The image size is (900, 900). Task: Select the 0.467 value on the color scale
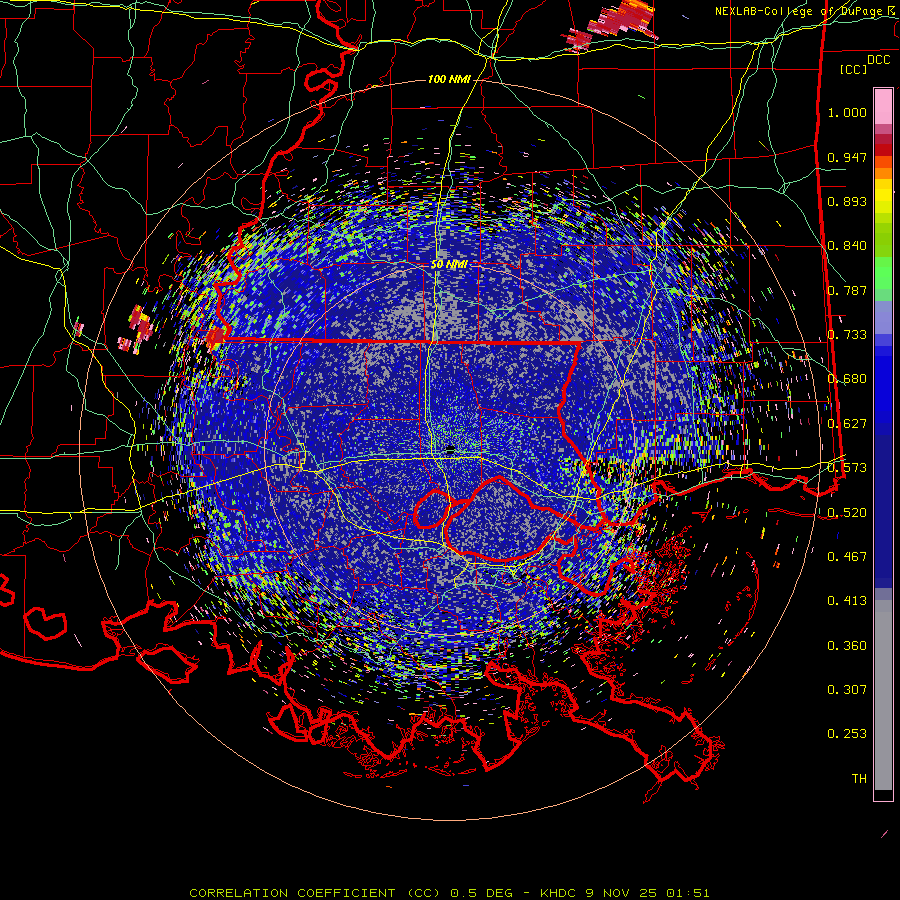pyautogui.click(x=847, y=556)
